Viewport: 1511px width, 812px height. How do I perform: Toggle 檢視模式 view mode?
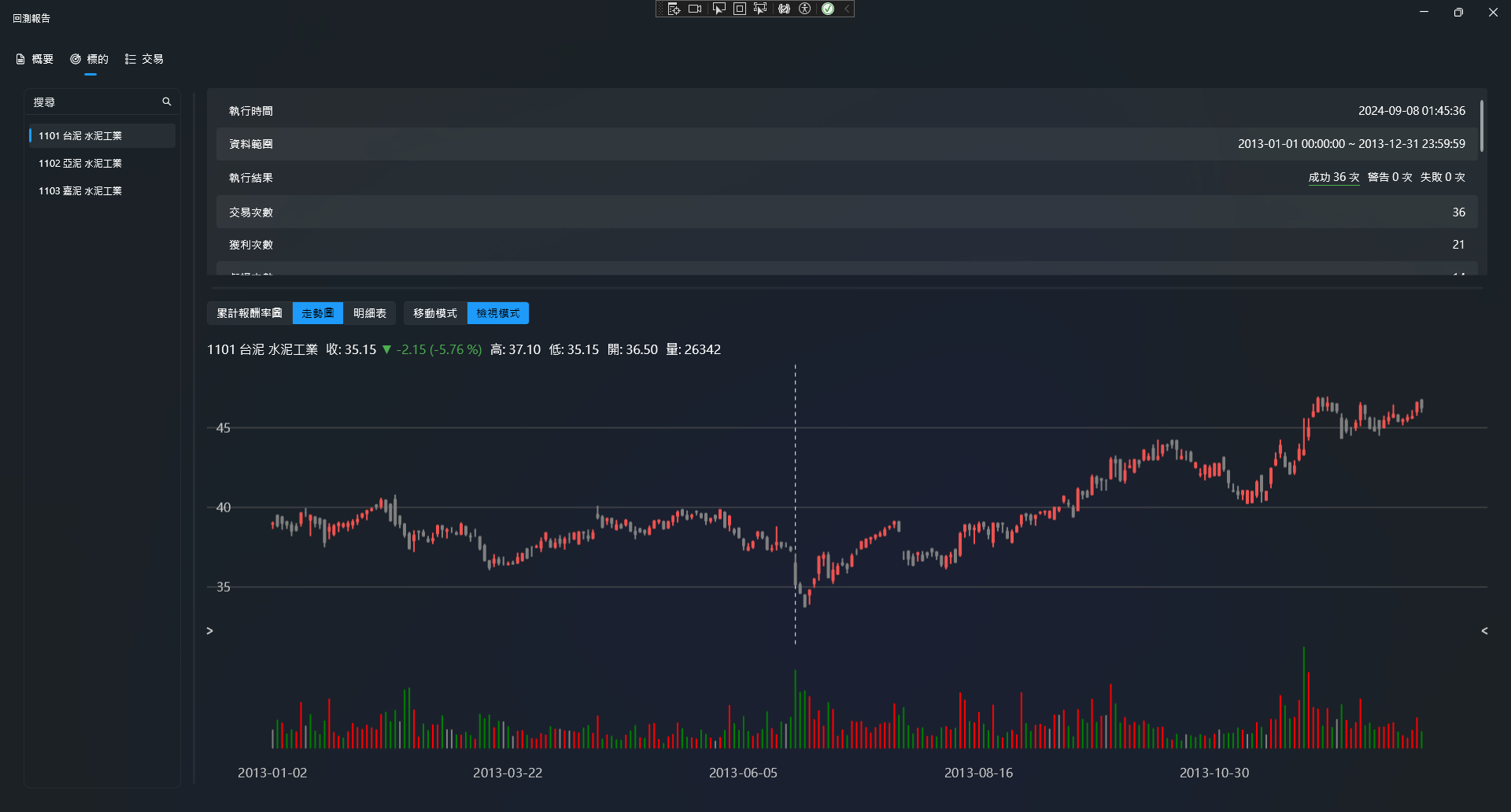pyautogui.click(x=497, y=313)
